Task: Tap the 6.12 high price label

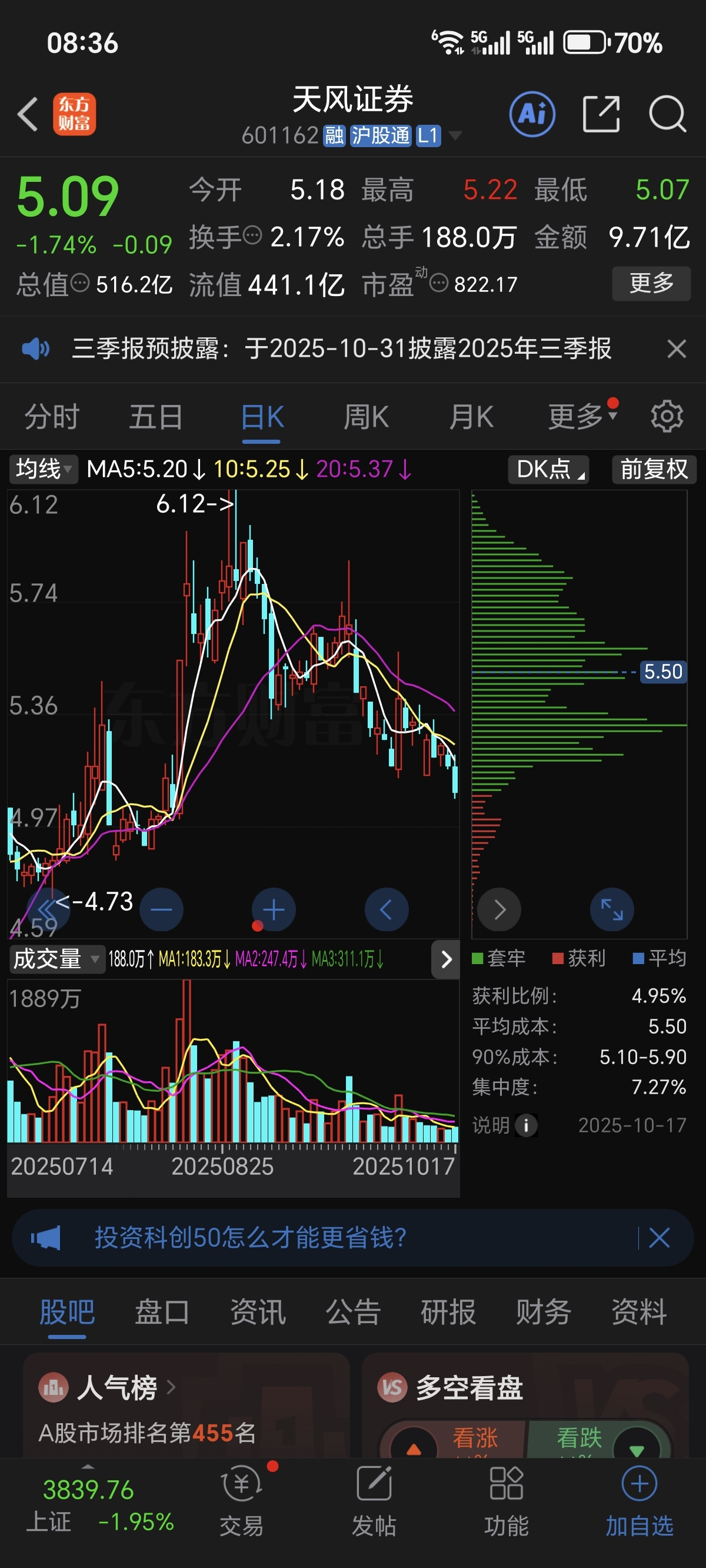Action: [195, 503]
